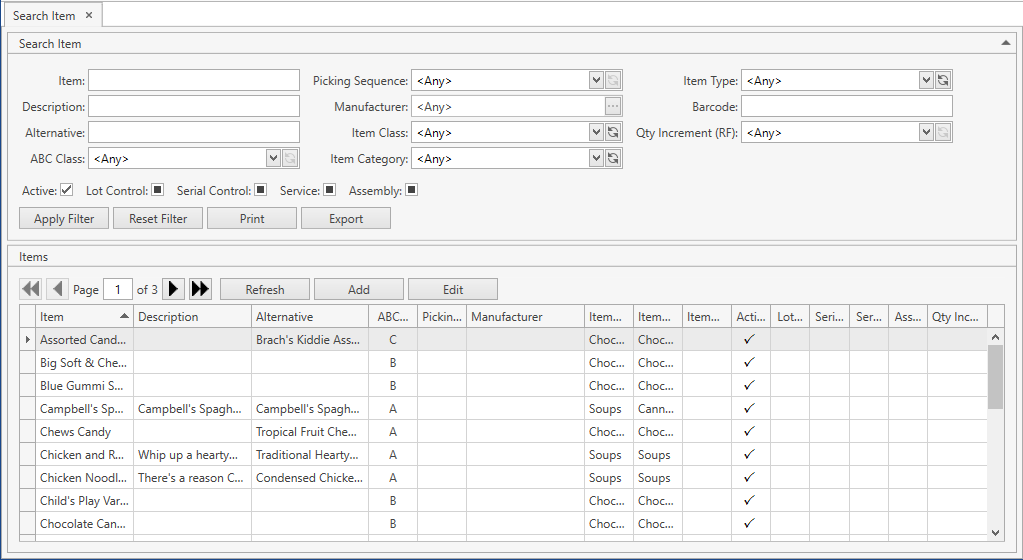This screenshot has width=1023, height=560.
Task: Refresh the ABC Class list
Action: pyautogui.click(x=290, y=159)
